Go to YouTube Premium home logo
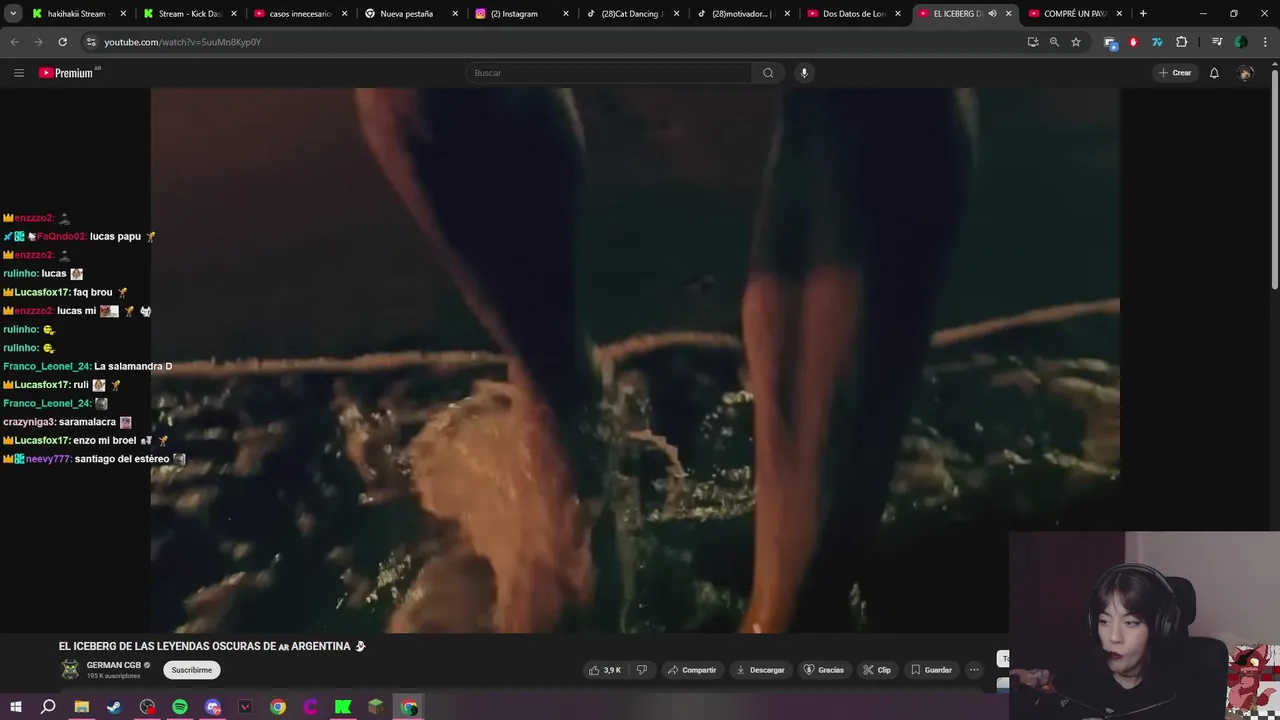The width and height of the screenshot is (1280, 720). (69, 73)
